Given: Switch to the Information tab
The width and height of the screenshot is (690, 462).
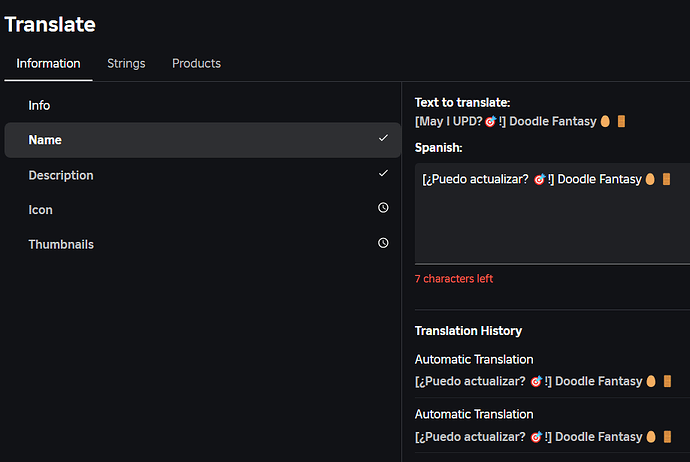Looking at the screenshot, I should [x=48, y=63].
